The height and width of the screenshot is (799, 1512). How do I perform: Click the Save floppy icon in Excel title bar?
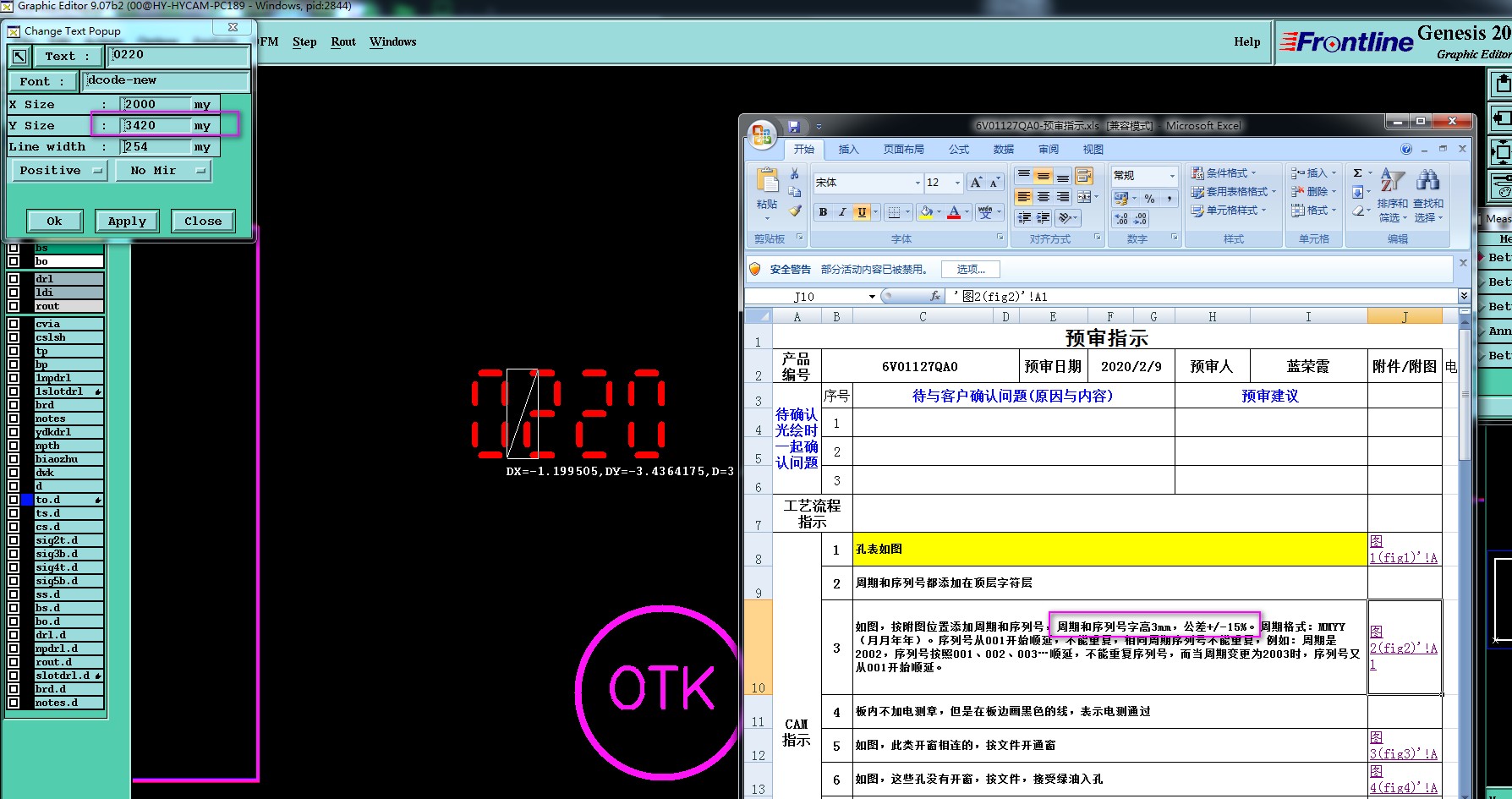coord(794,127)
